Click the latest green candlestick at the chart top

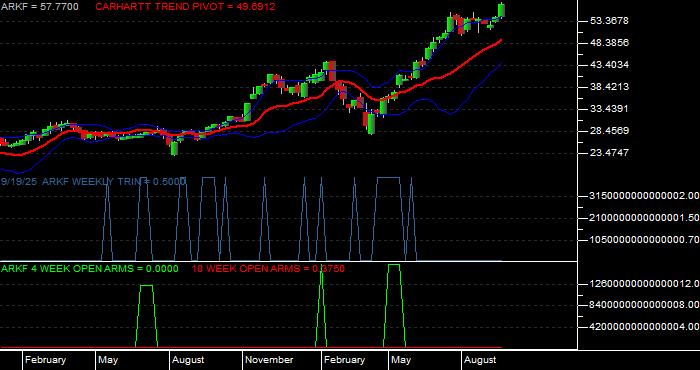tap(502, 10)
